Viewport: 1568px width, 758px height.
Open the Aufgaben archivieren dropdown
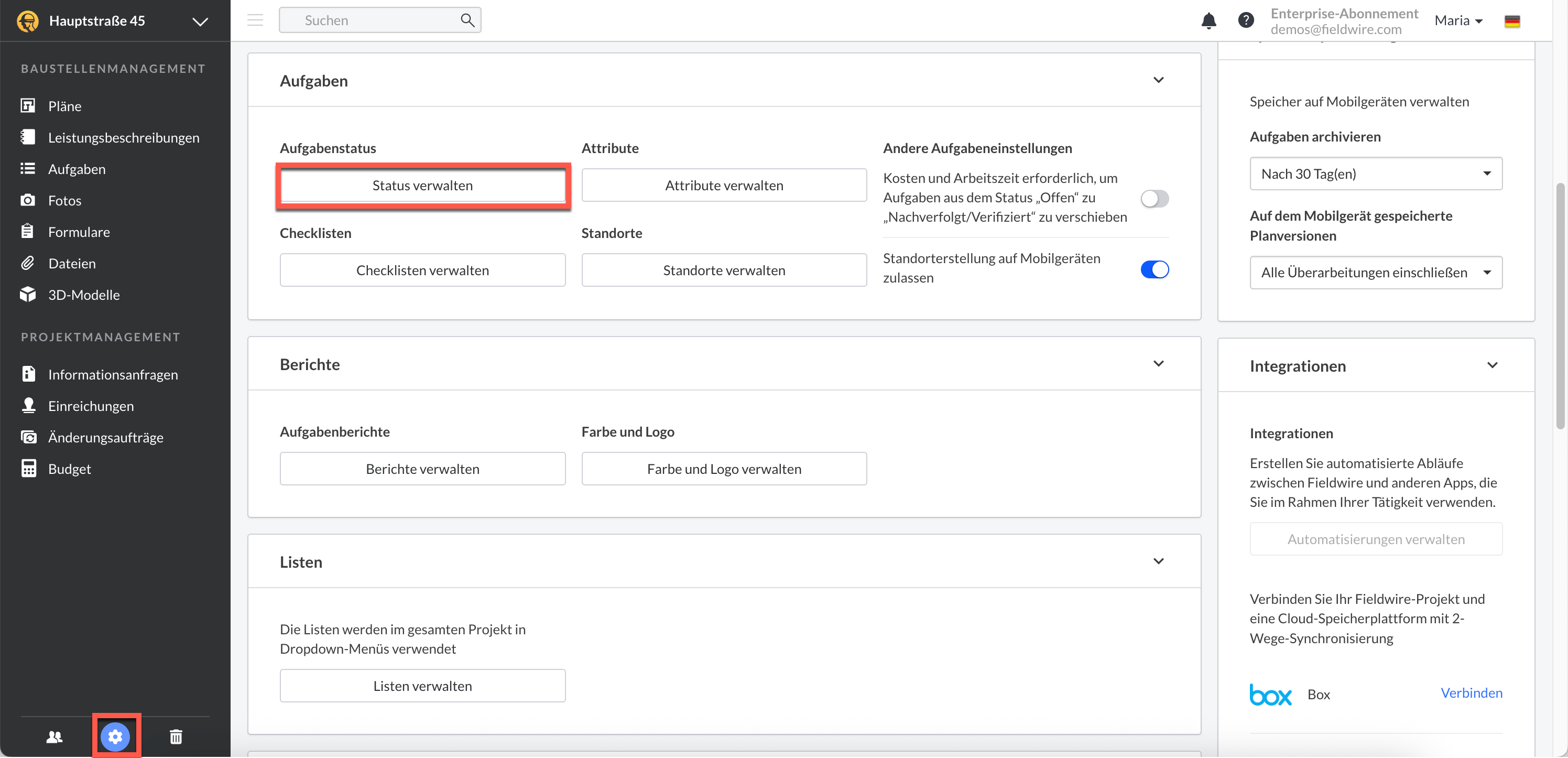[1375, 174]
